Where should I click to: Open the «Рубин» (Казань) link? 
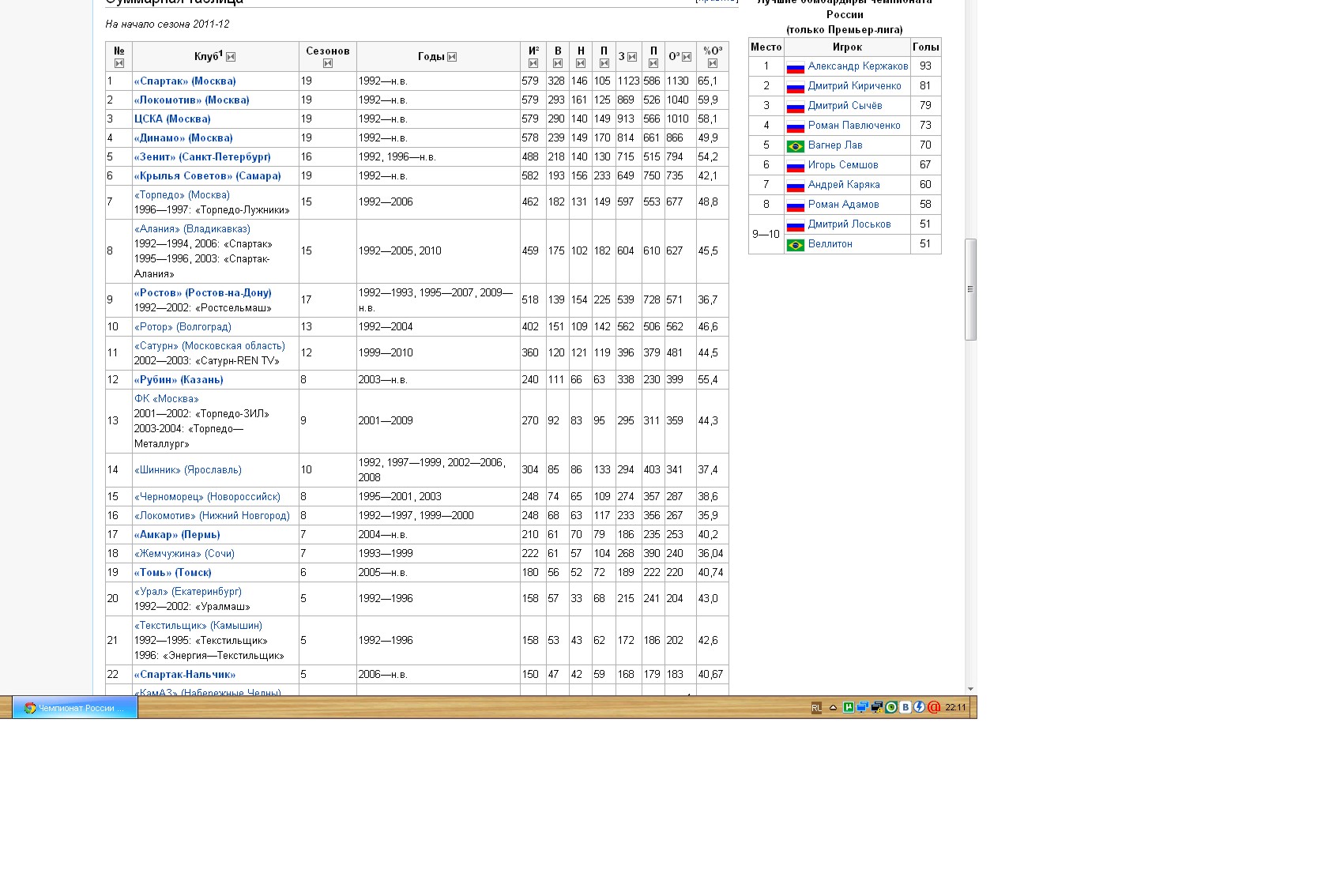click(179, 379)
